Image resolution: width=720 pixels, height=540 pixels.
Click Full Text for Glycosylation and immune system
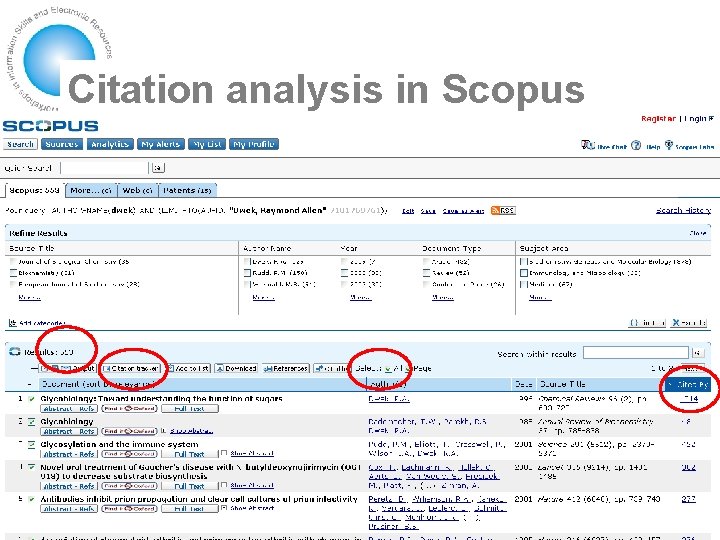pos(189,455)
